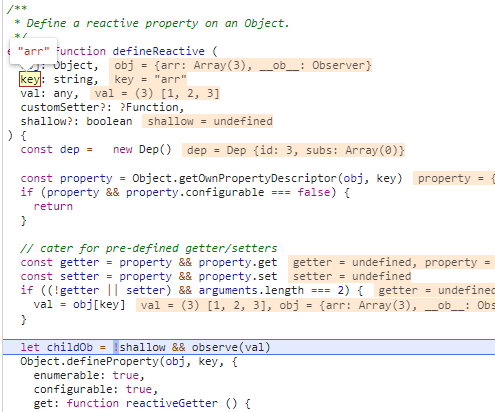Click the new Dep() constructor call

tap(142, 149)
